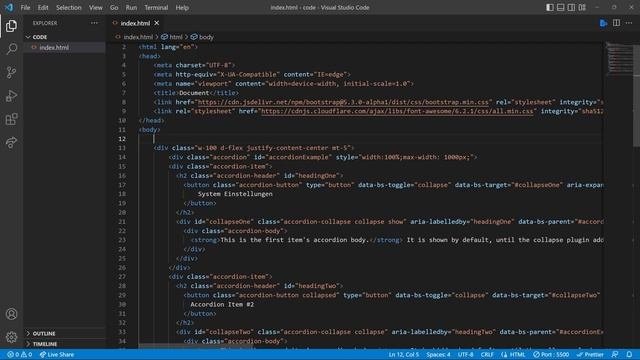Open the Selection menu
The image size is (640, 360).
69,7
